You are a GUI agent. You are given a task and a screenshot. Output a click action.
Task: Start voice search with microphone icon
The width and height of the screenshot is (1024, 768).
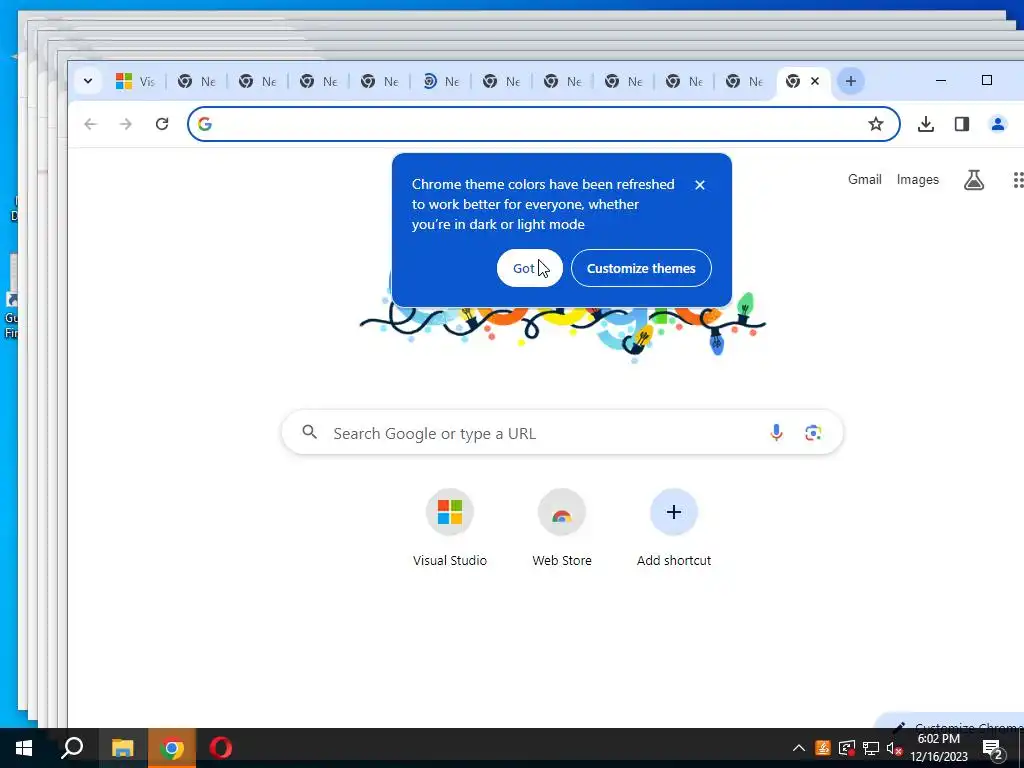click(776, 432)
